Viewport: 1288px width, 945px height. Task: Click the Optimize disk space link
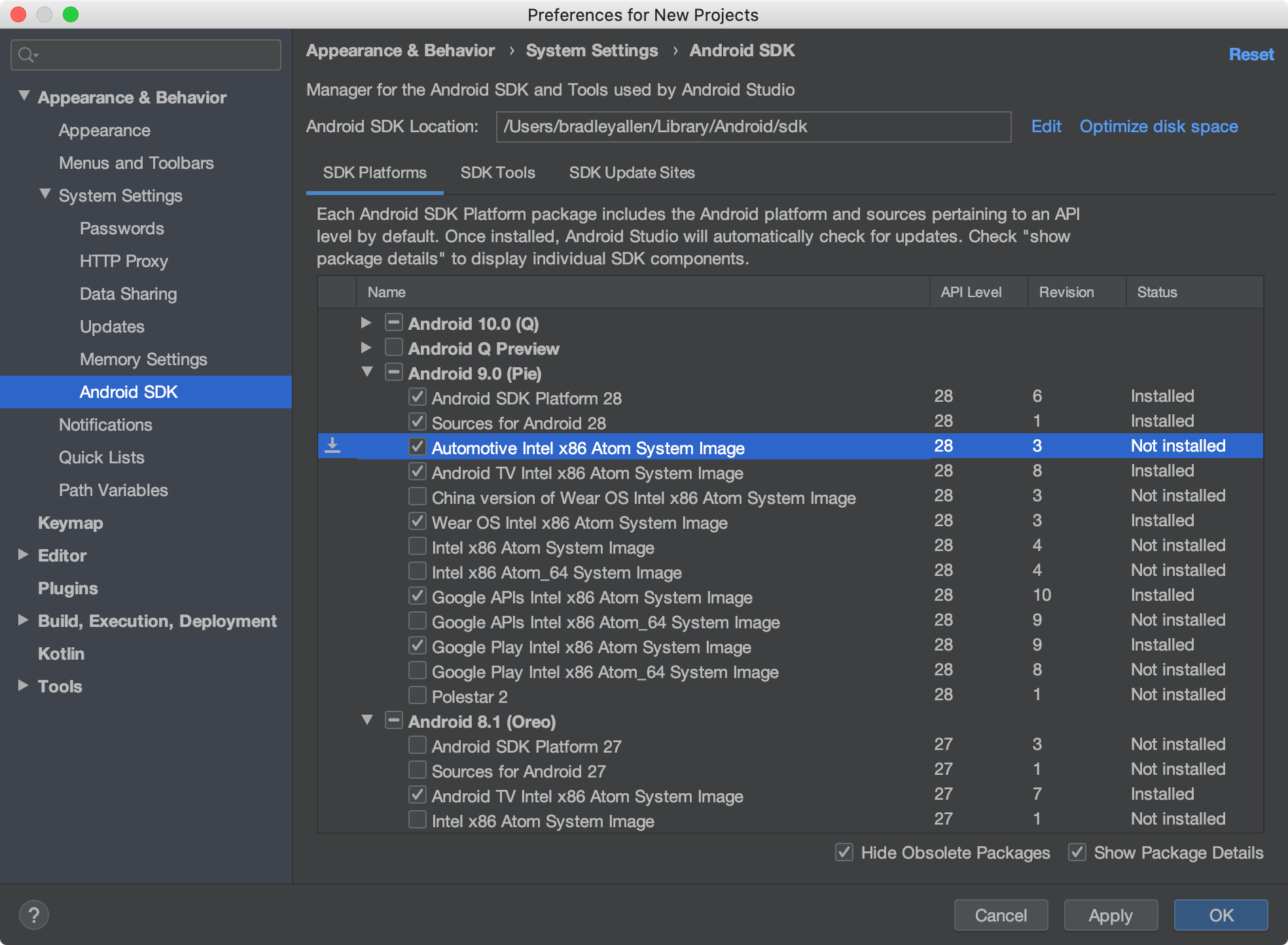[x=1158, y=126]
